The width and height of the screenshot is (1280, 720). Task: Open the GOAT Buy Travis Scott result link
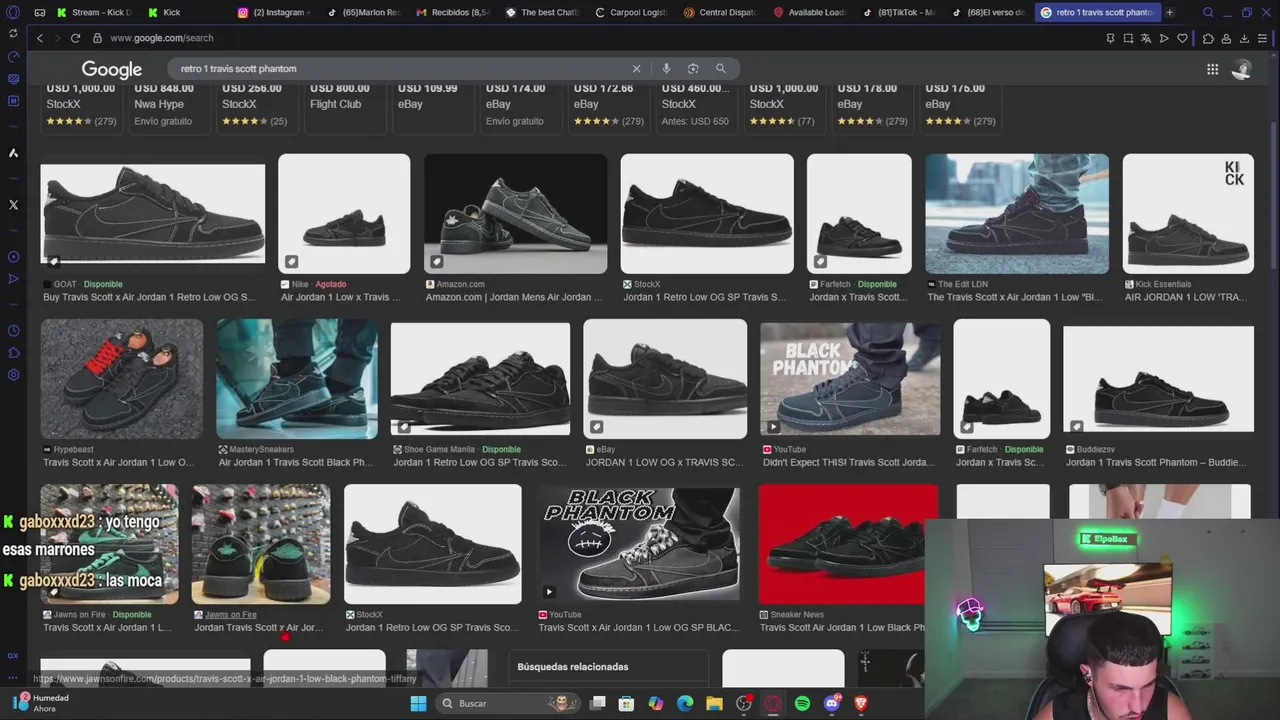point(148,297)
